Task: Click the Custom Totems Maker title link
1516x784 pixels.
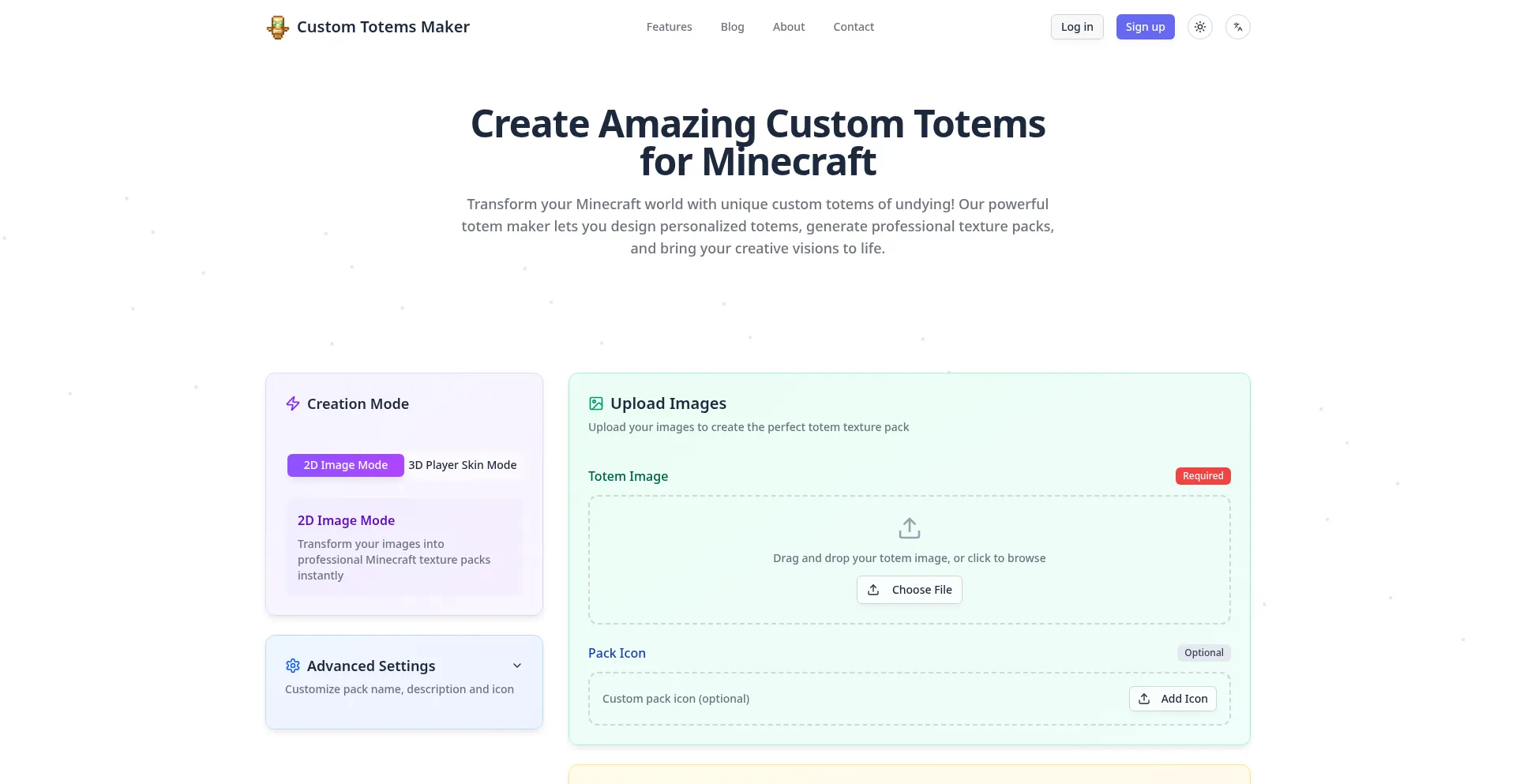Action: coord(383,27)
